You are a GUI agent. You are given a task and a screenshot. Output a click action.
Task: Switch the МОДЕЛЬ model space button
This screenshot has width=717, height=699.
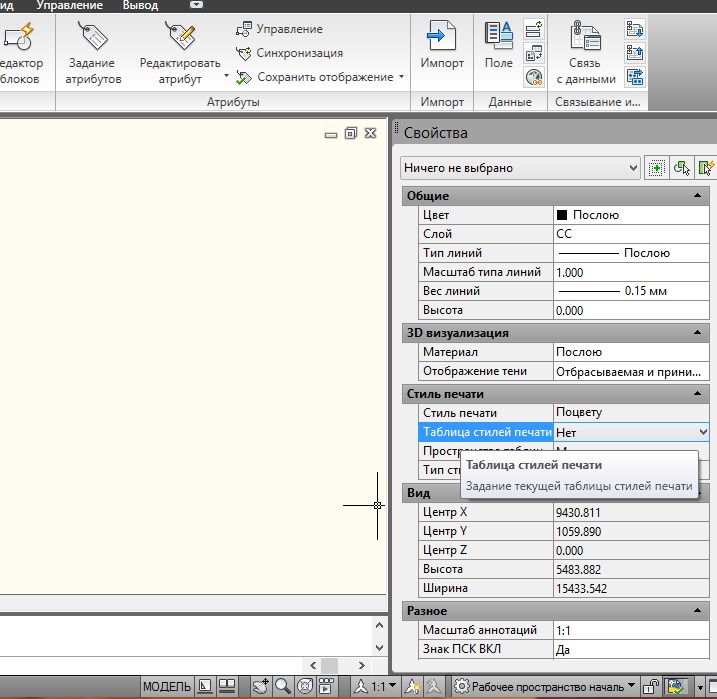(x=166, y=686)
